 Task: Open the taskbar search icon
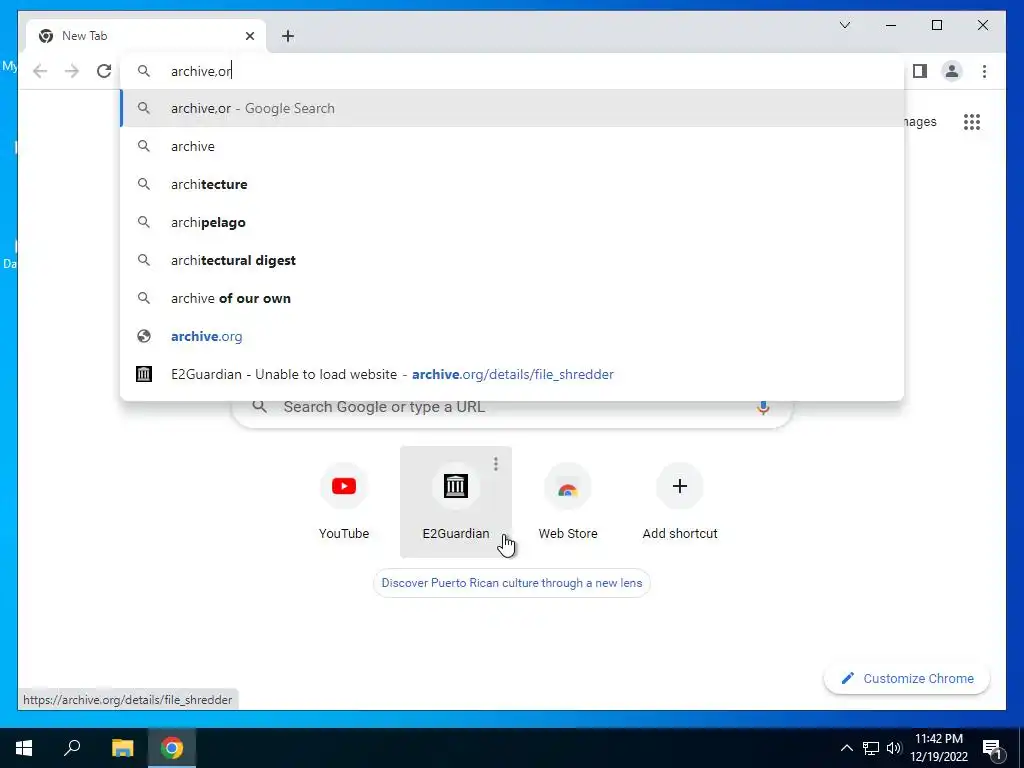click(72, 748)
